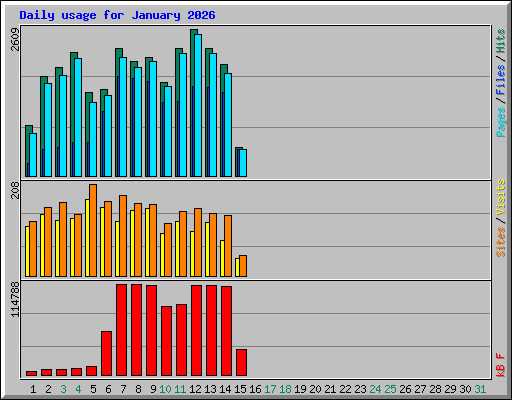Image resolution: width=512 pixels, height=400 pixels.
Task: Select day 9 on the date axis
Action: pos(153,389)
